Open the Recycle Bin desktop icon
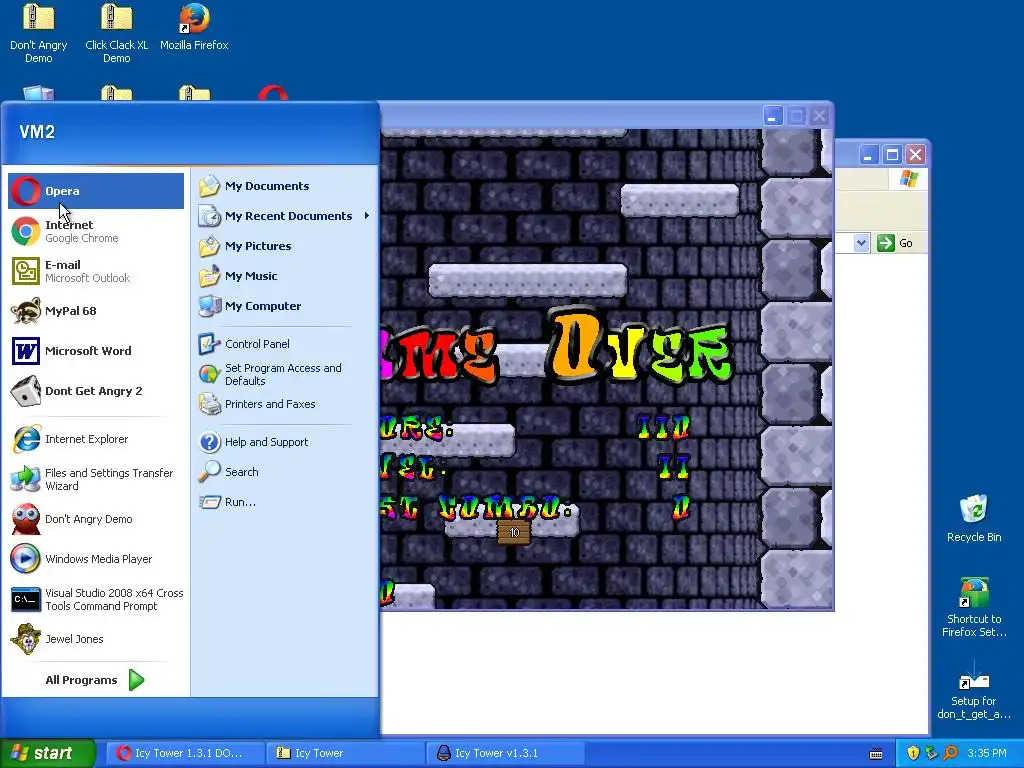Viewport: 1024px width, 768px height. tap(974, 519)
